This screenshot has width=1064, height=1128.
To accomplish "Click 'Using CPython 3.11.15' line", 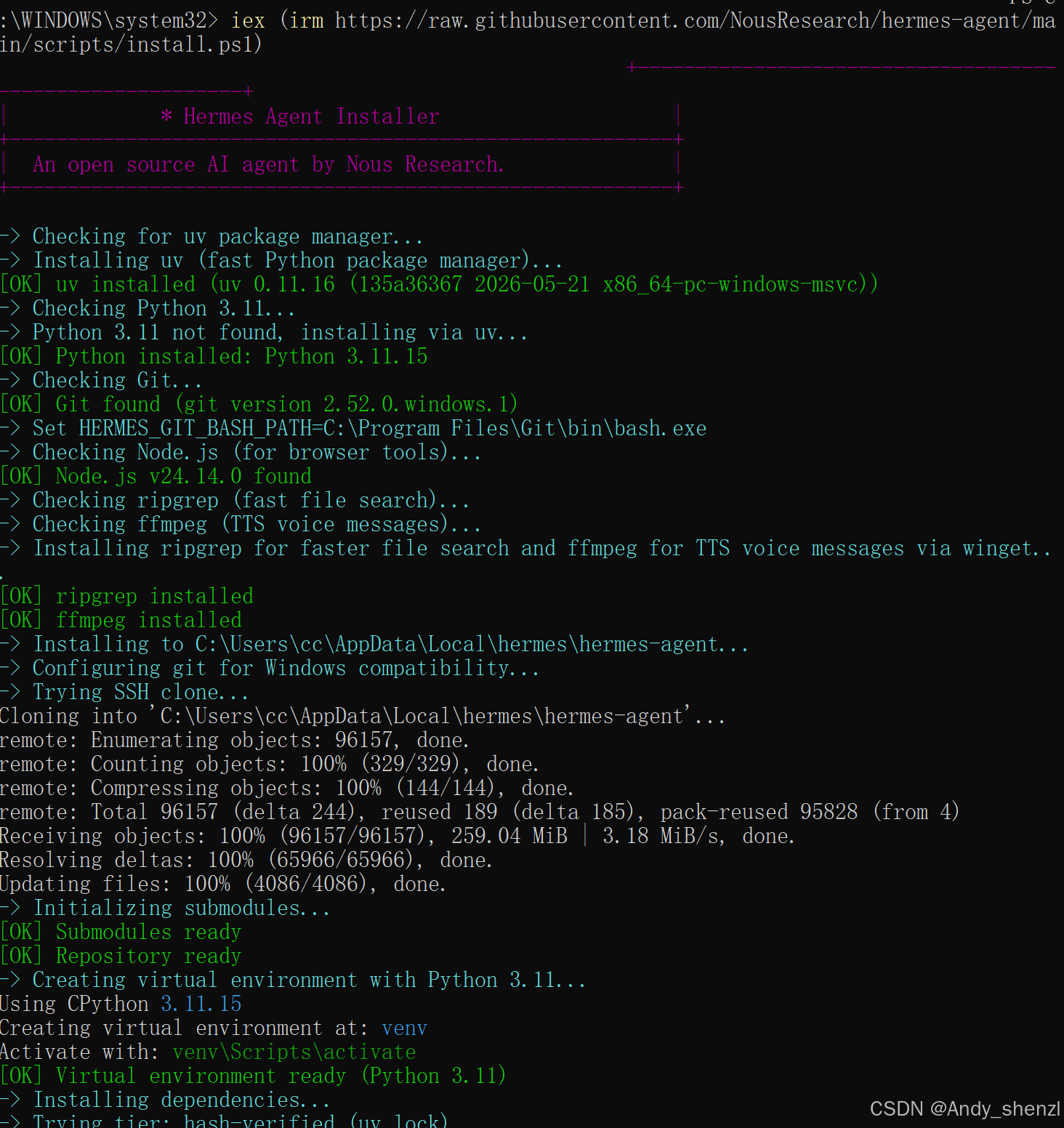I will (x=121, y=1004).
